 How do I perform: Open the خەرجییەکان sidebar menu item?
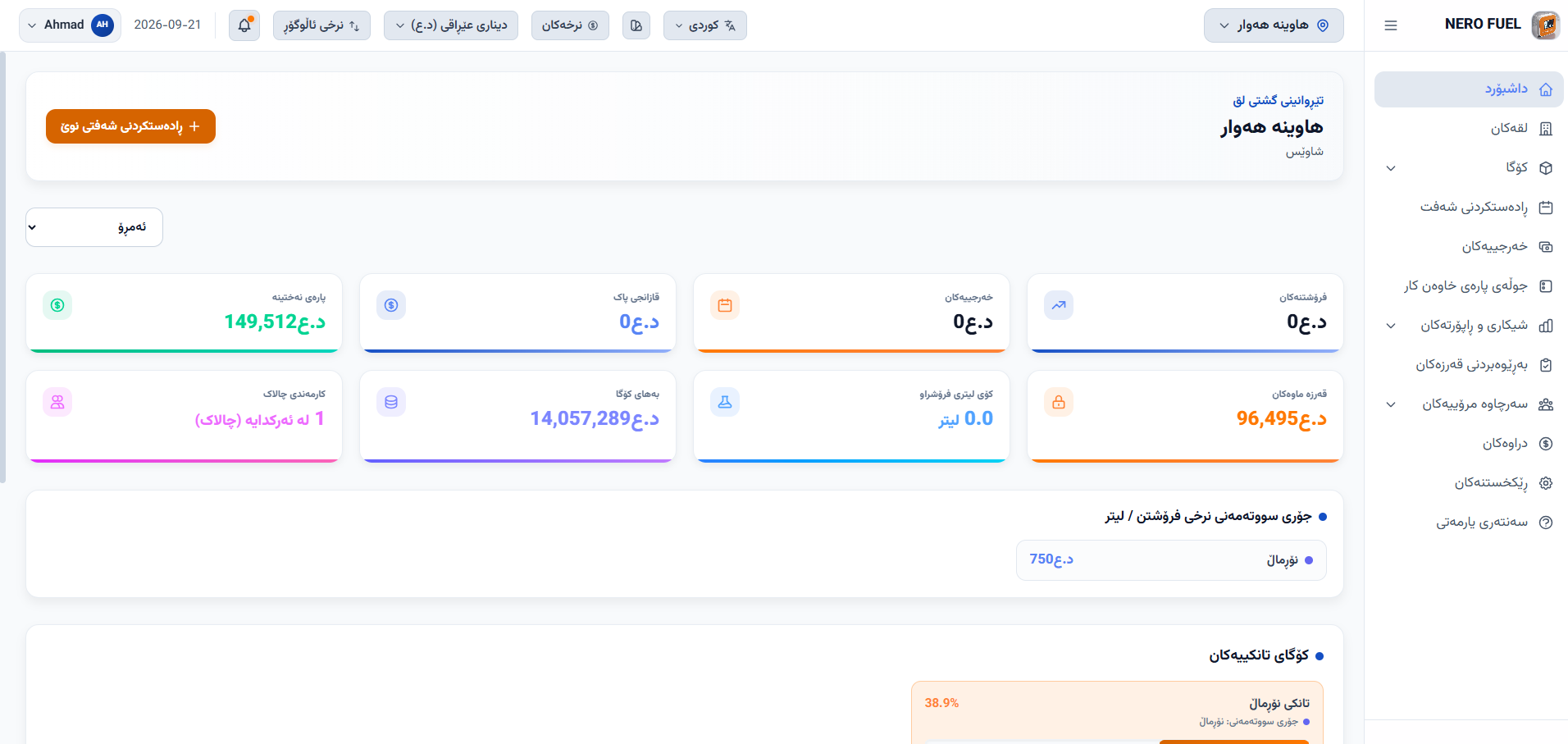[1469, 247]
